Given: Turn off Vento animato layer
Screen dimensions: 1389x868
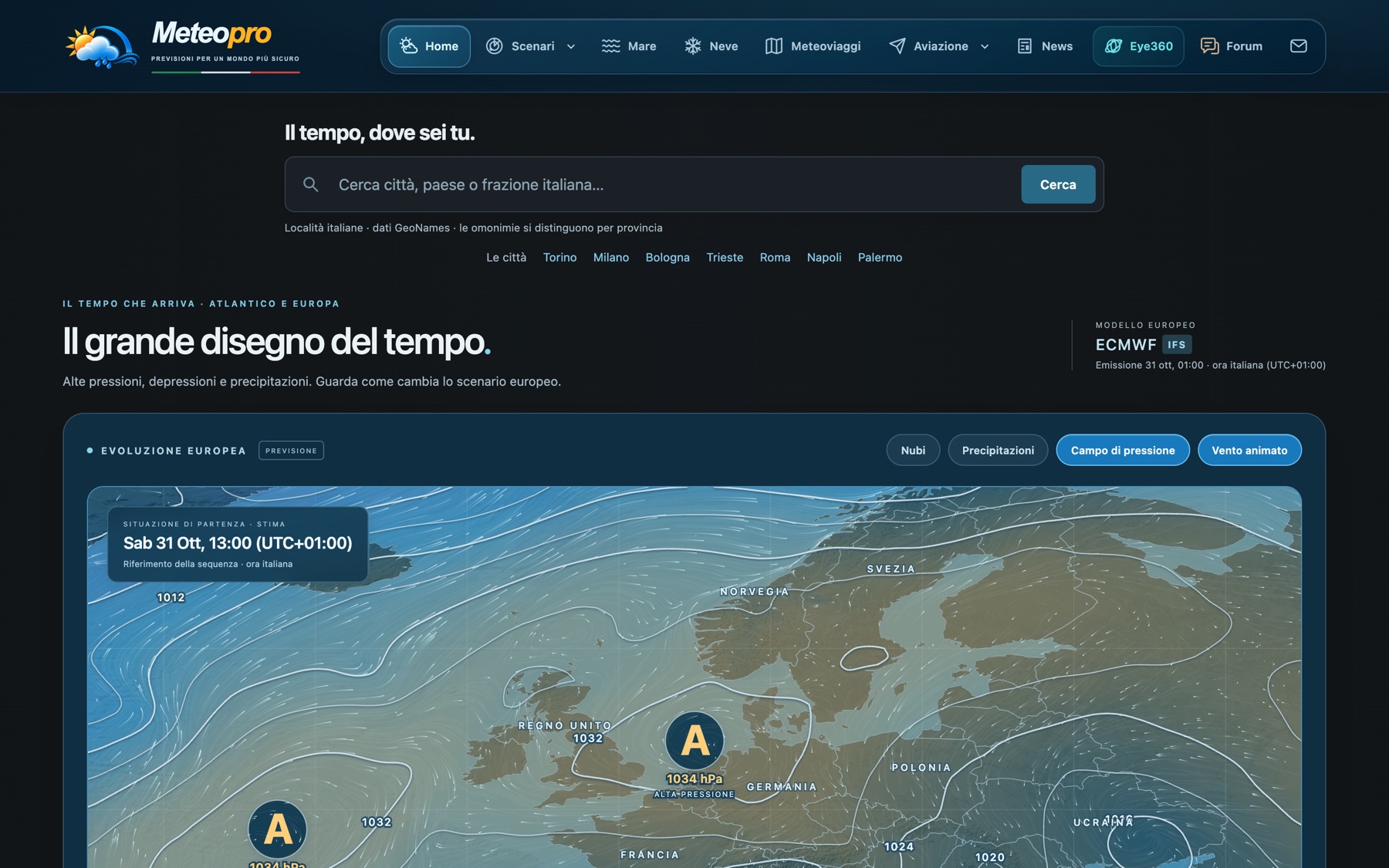Looking at the screenshot, I should click(1249, 451).
